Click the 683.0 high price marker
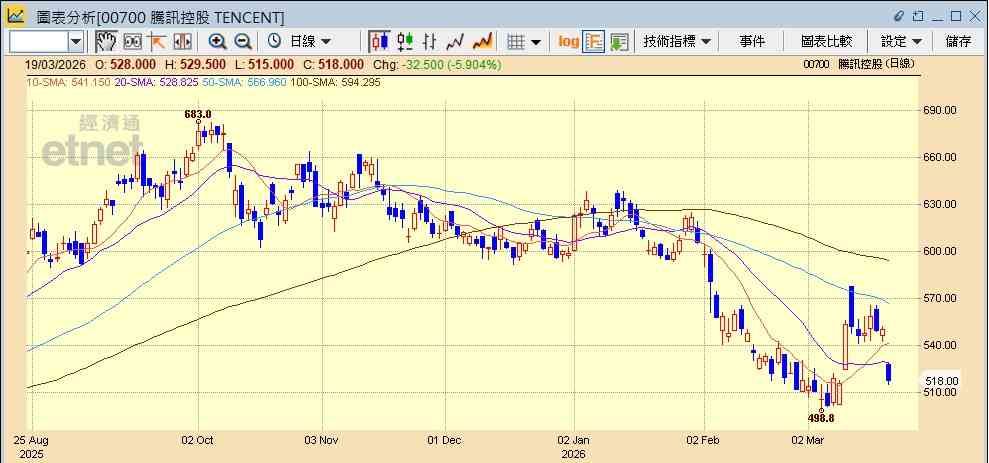The height and width of the screenshot is (463, 989). (197, 114)
